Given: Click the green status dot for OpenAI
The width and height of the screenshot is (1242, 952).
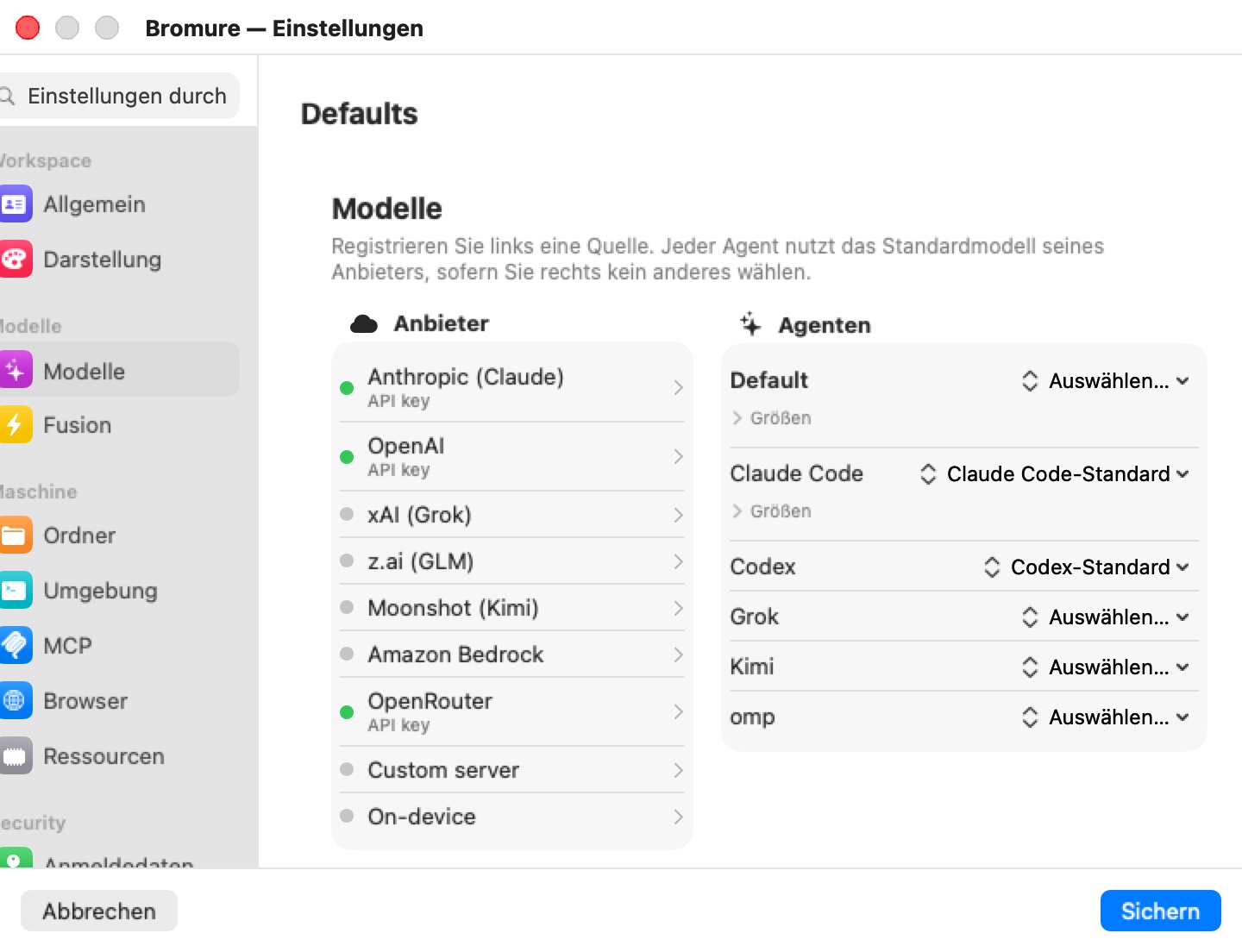Looking at the screenshot, I should click(x=347, y=457).
